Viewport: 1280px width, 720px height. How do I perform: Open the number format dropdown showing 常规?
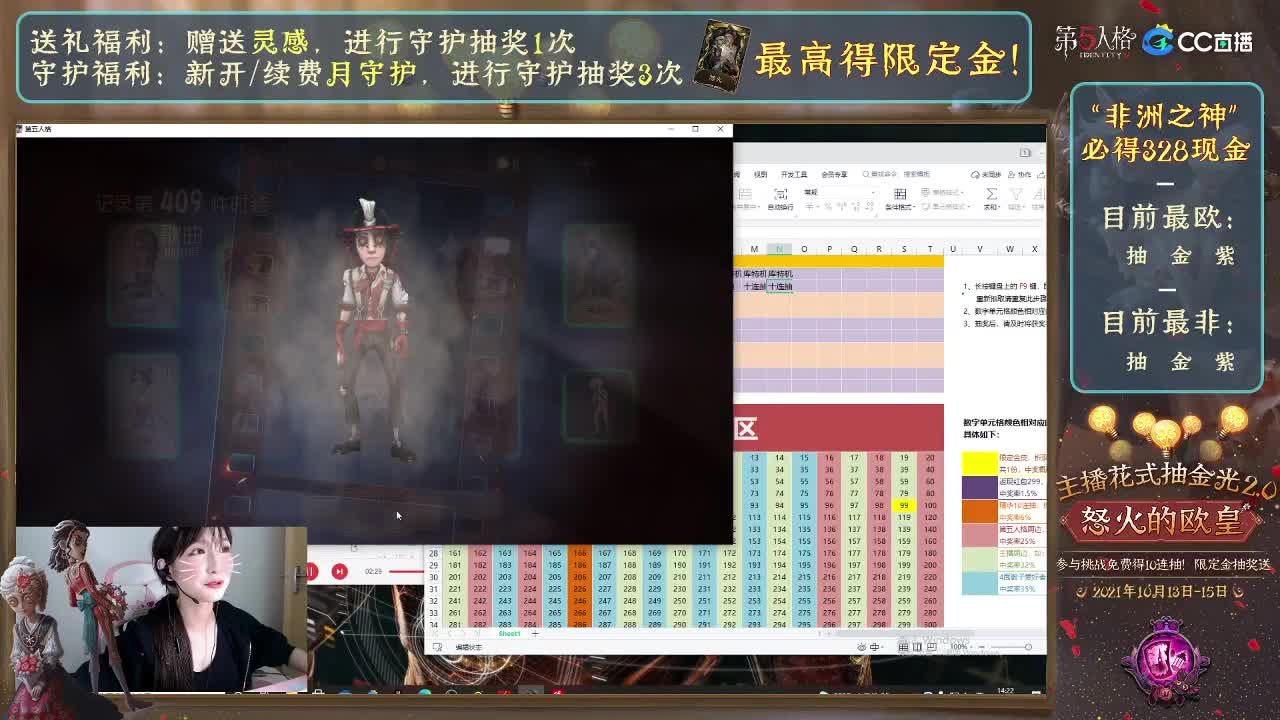tap(838, 192)
